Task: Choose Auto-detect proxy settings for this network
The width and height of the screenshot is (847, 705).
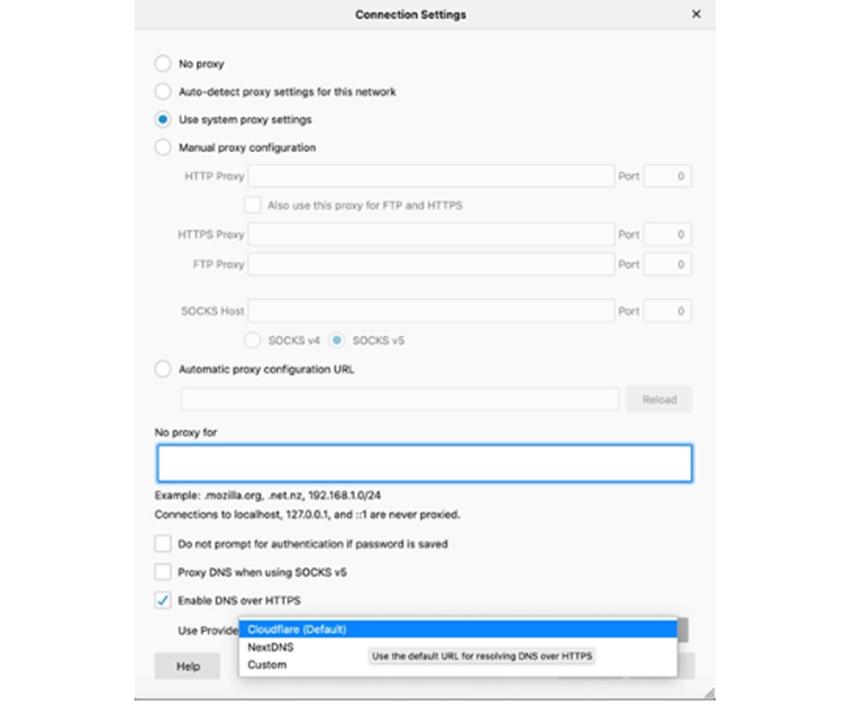Action: [162, 91]
